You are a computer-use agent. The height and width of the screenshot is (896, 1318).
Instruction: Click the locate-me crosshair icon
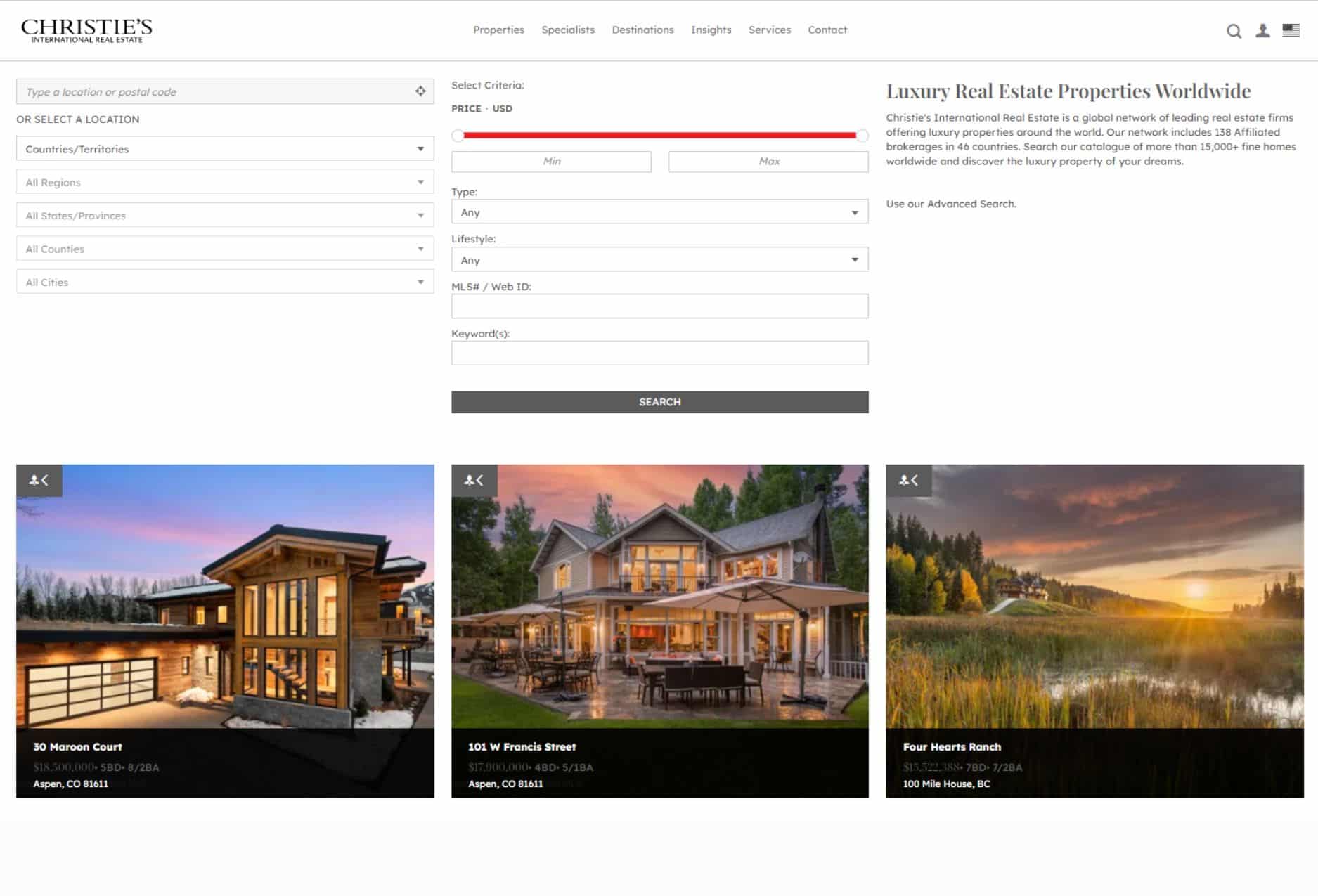(420, 91)
